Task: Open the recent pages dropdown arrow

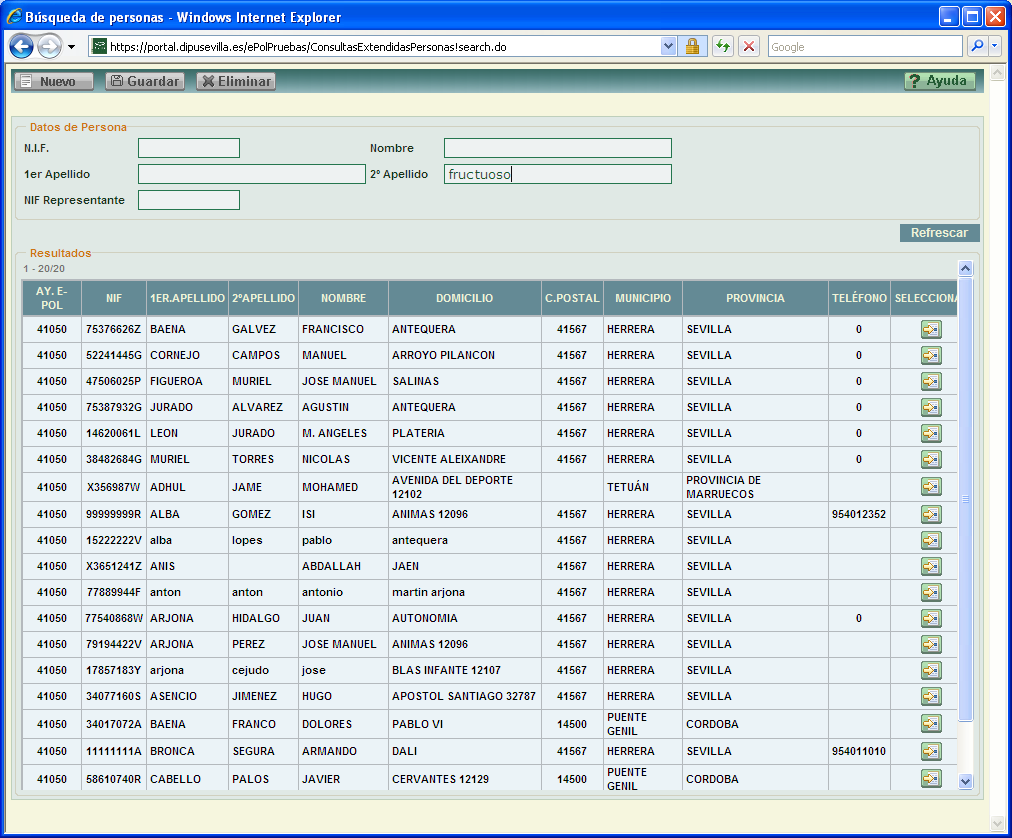Action: (72, 47)
